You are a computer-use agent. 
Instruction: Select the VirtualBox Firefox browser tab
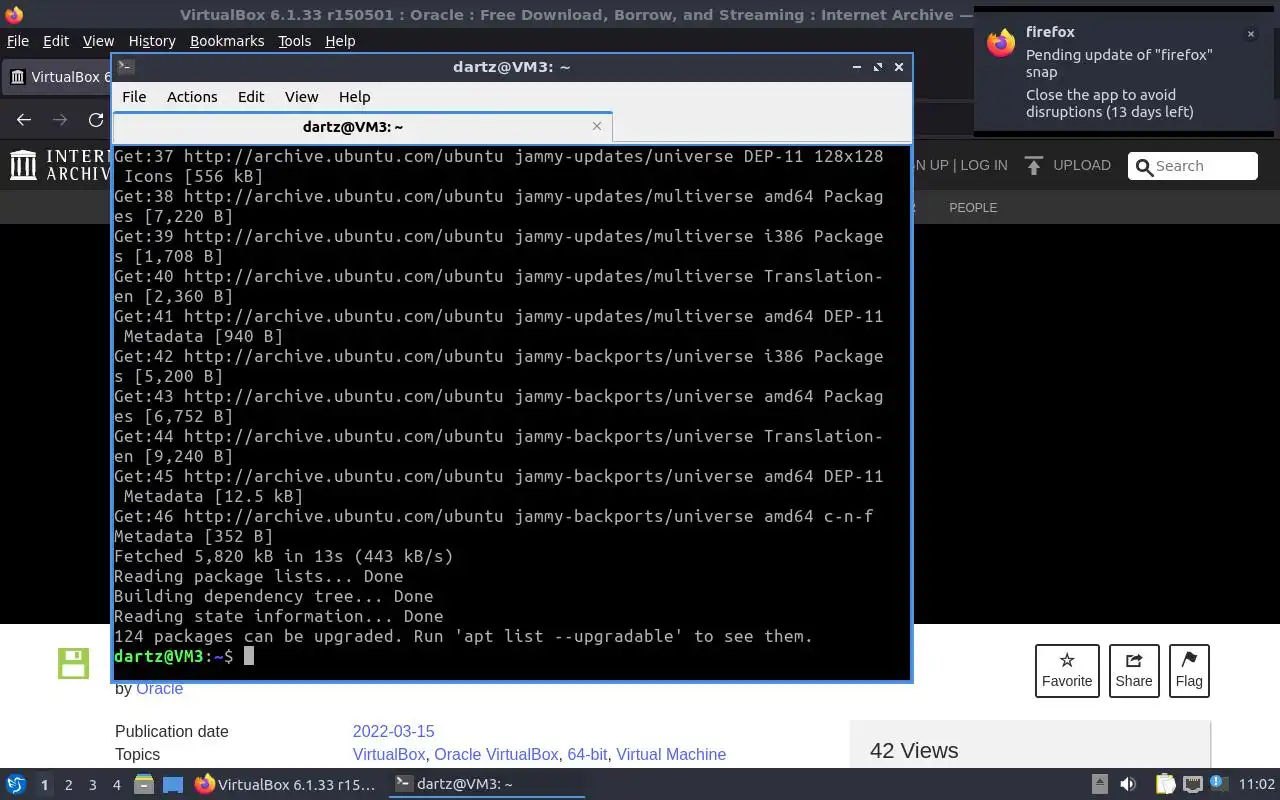click(x=57, y=77)
